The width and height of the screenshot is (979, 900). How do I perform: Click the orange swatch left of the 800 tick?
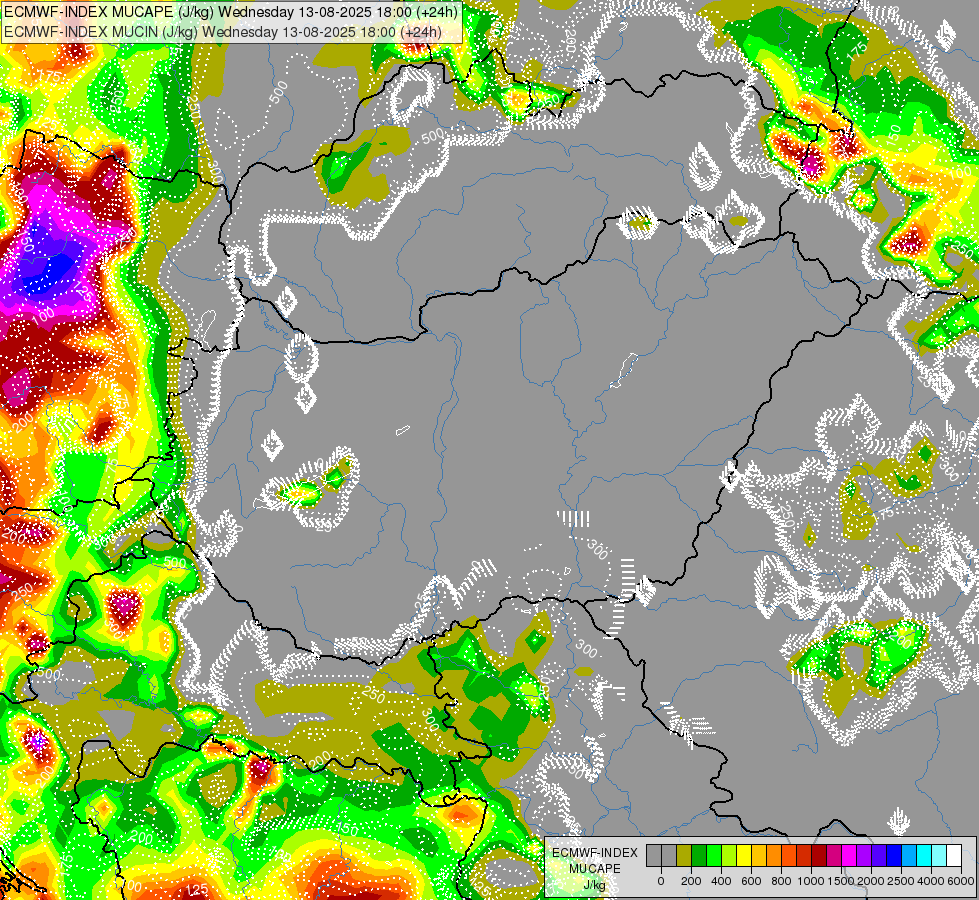[774, 855]
